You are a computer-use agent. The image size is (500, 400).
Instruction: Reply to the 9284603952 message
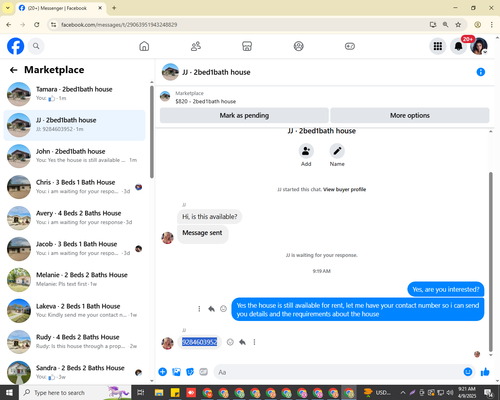pos(242,342)
